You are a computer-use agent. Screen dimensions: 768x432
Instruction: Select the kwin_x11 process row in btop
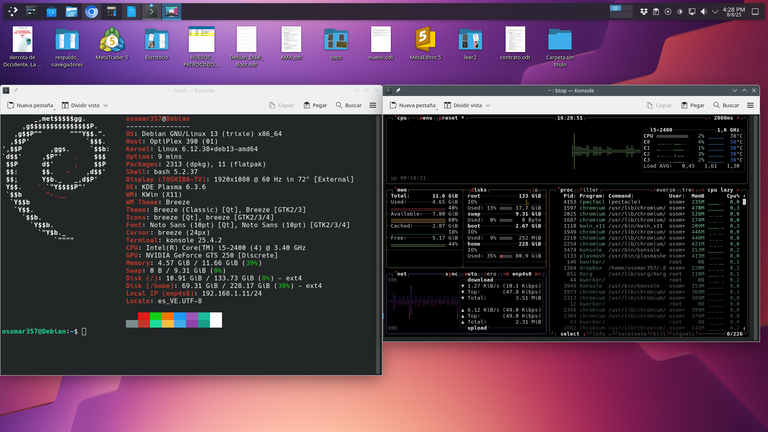click(x=650, y=226)
